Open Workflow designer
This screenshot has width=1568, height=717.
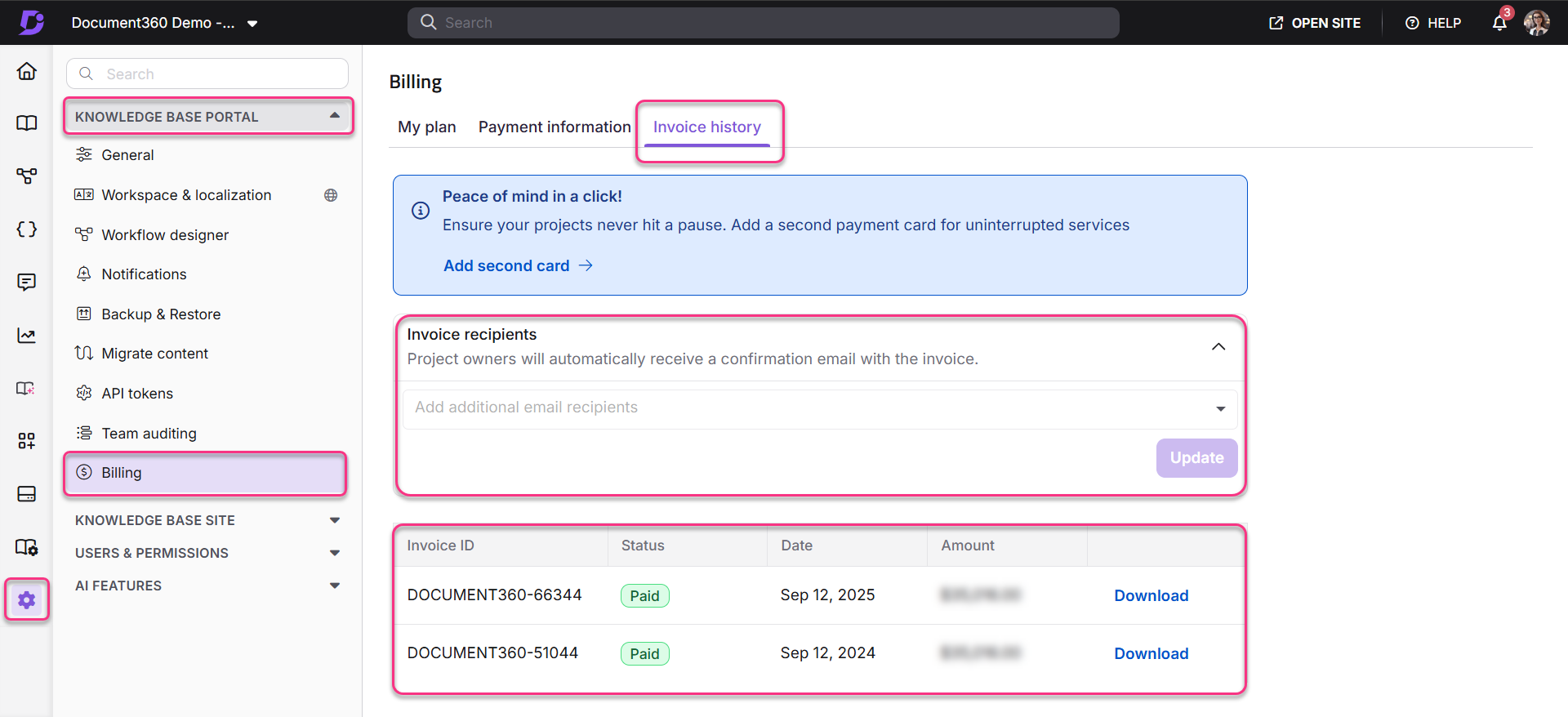click(x=165, y=235)
